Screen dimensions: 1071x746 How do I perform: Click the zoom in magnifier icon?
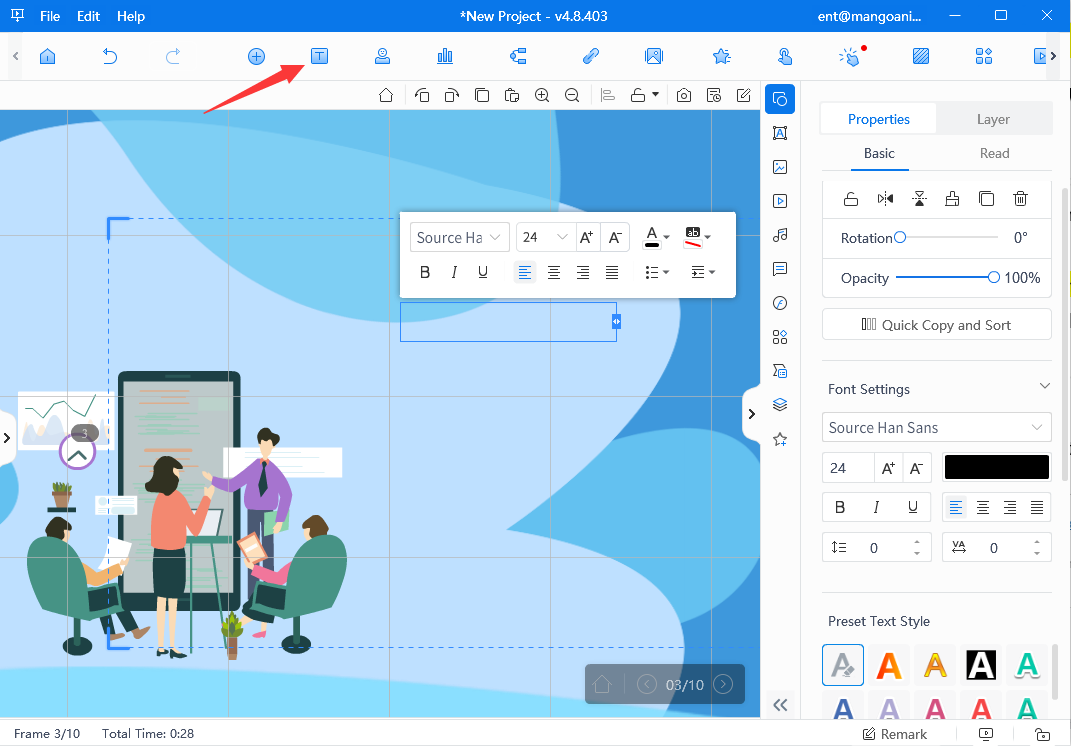point(542,95)
